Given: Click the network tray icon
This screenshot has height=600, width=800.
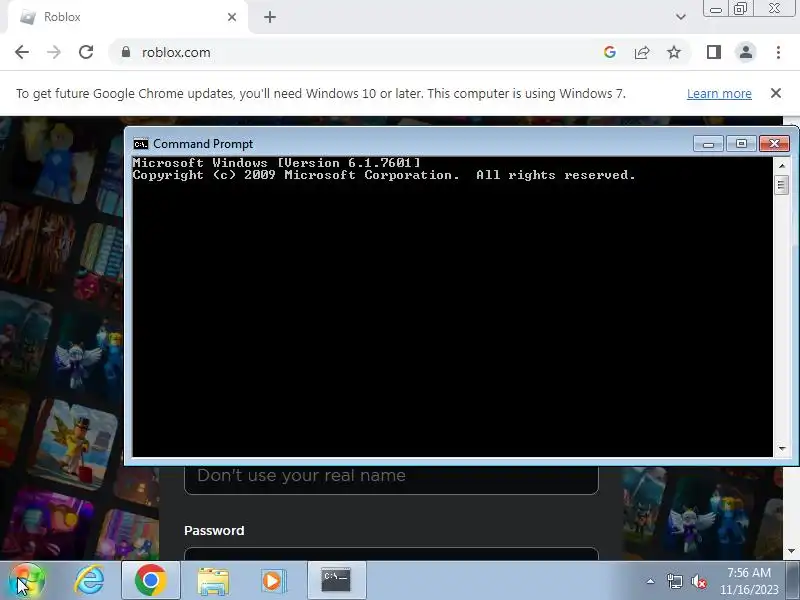Looking at the screenshot, I should (x=674, y=581).
